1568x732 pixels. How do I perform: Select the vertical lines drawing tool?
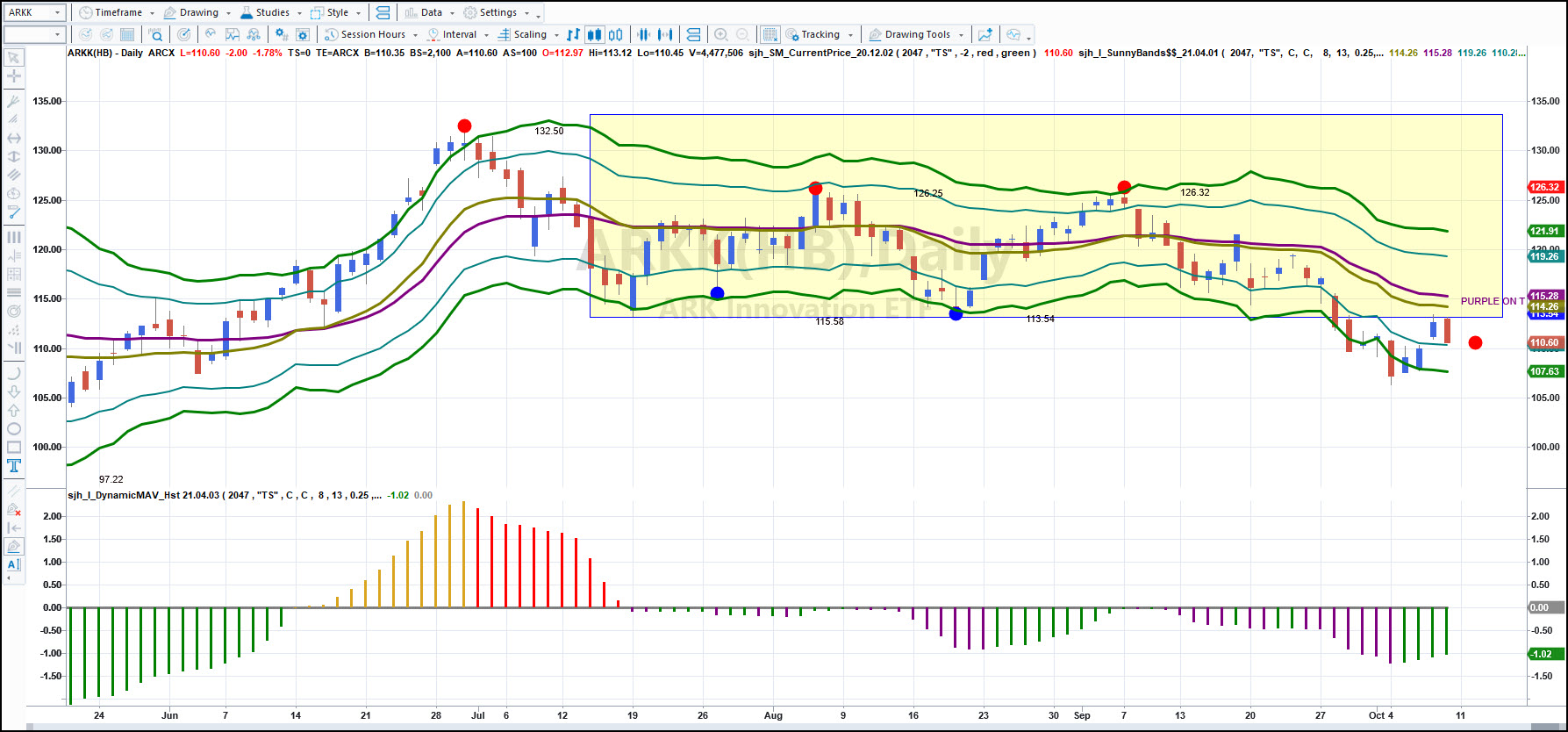[14, 237]
